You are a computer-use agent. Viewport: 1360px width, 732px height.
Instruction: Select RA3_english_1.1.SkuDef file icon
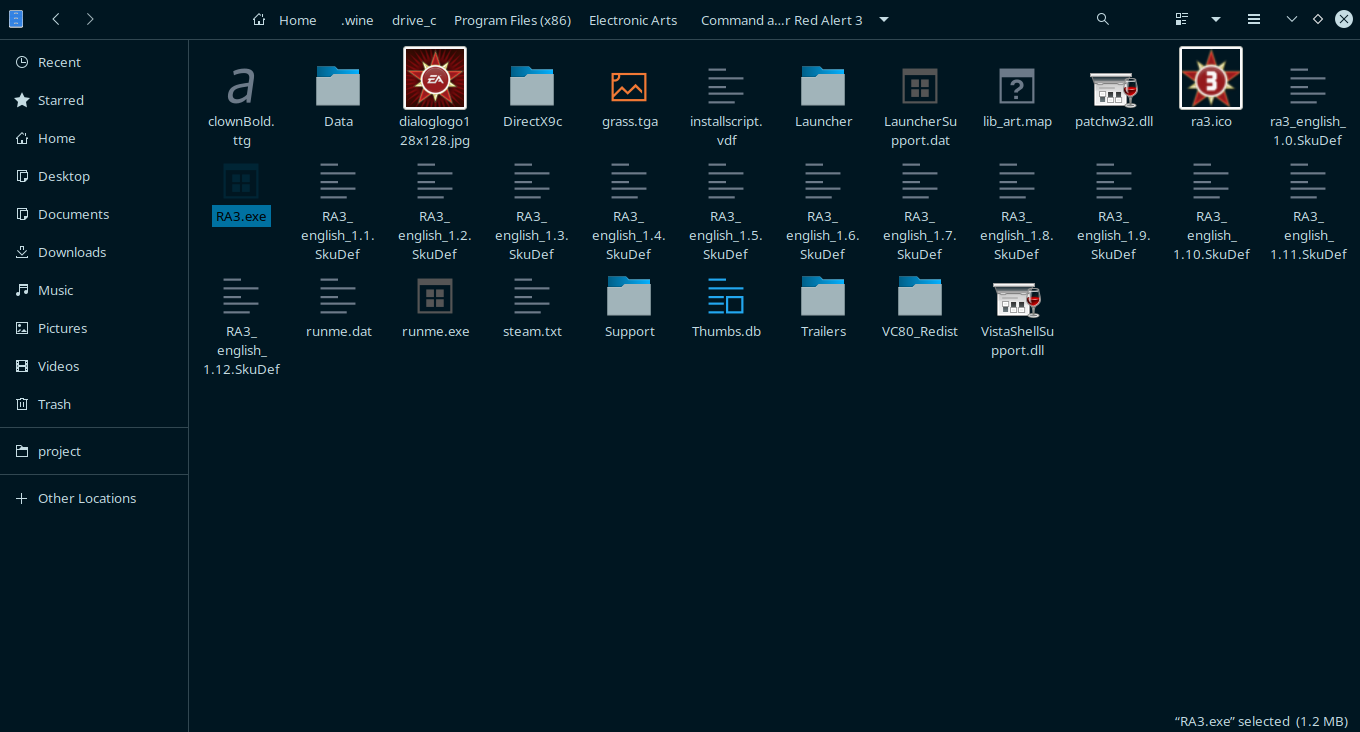(x=338, y=182)
